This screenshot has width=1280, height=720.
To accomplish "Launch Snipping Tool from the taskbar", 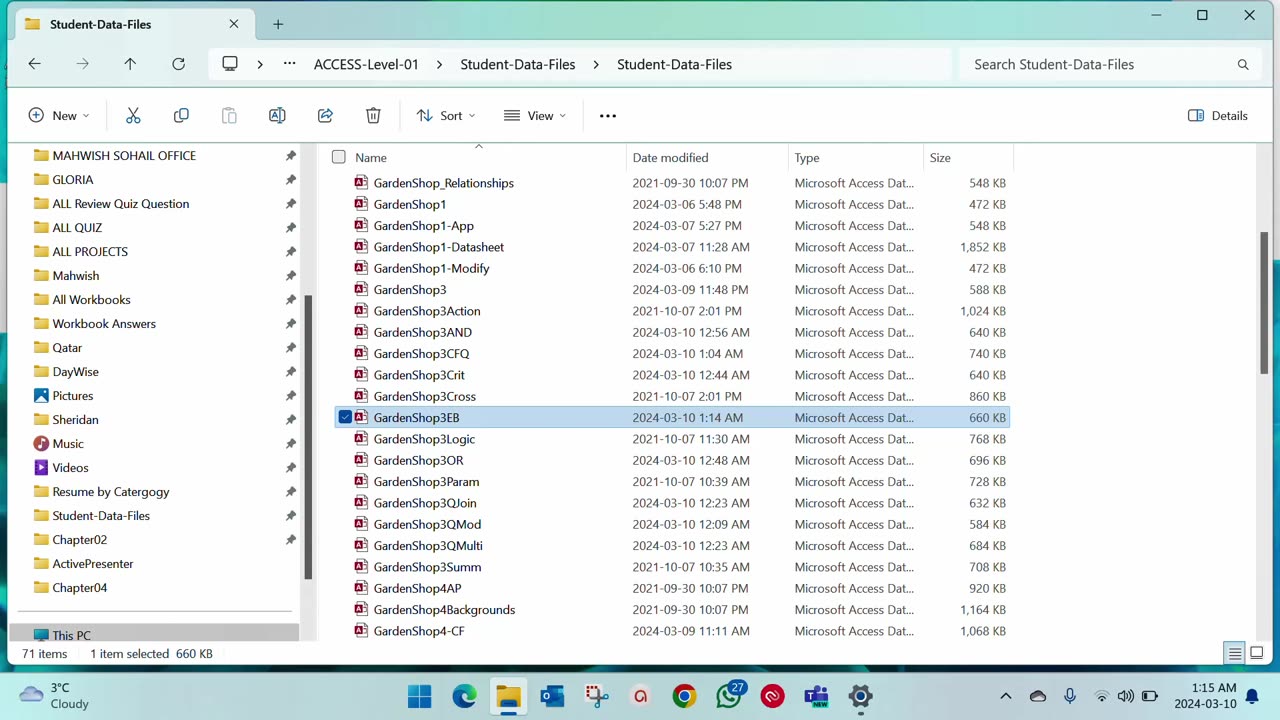I will [x=597, y=696].
